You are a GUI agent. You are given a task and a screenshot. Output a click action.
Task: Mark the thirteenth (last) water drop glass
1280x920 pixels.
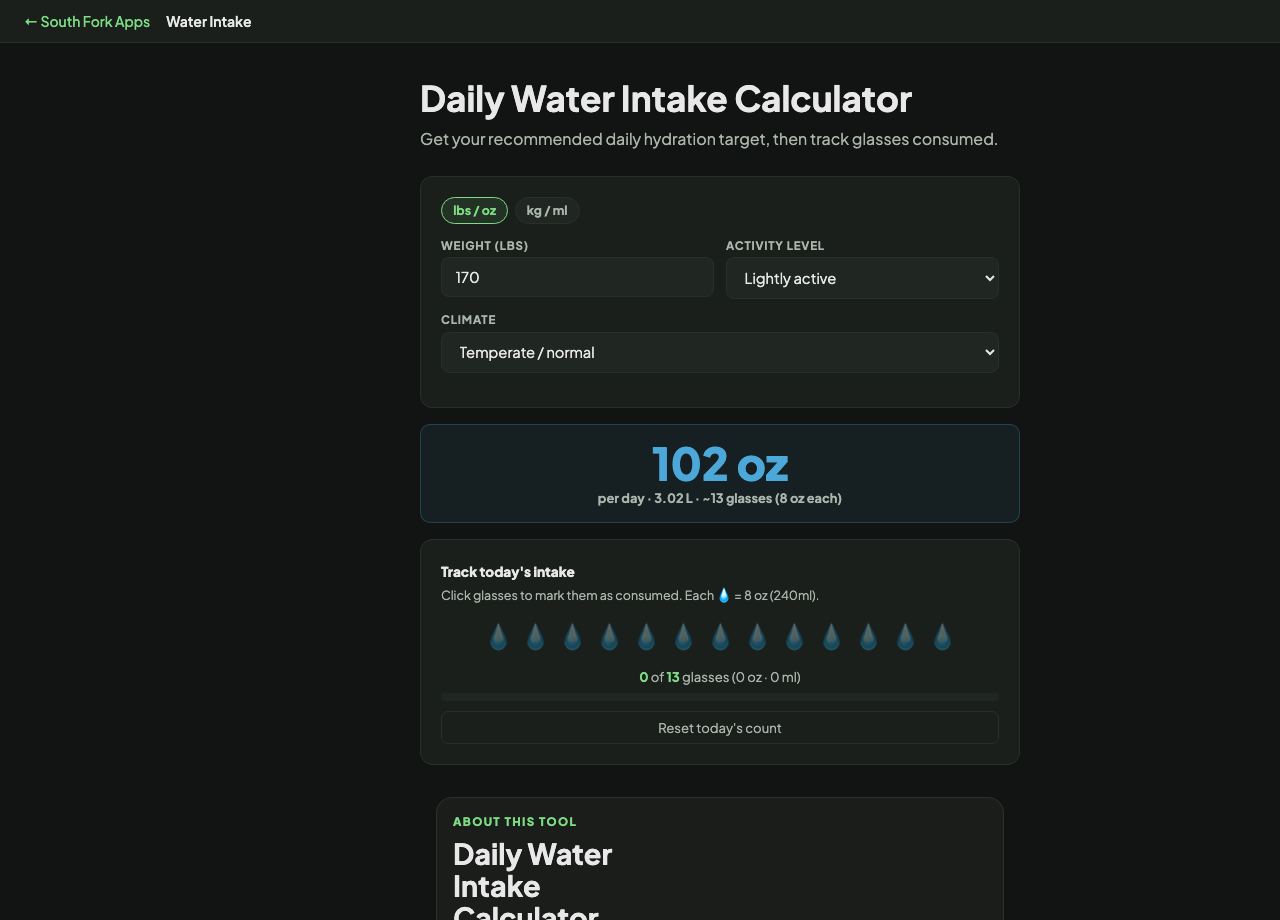942,637
